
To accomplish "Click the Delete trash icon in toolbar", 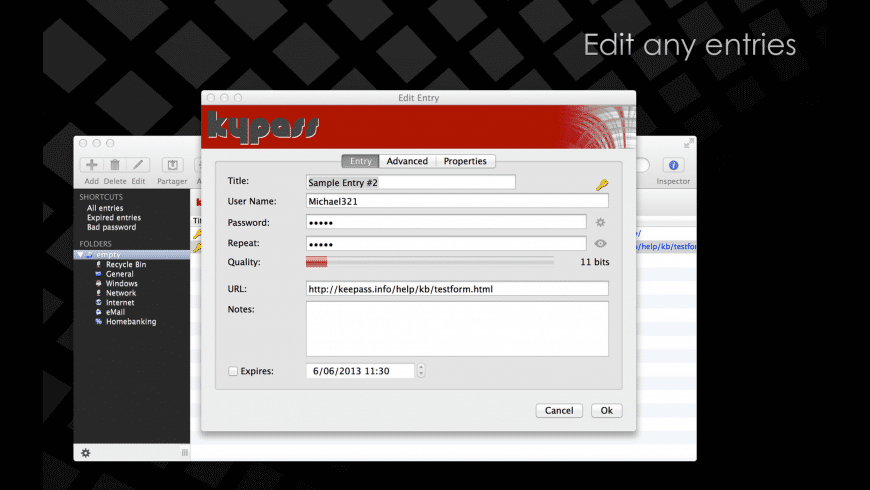I will pyautogui.click(x=115, y=165).
